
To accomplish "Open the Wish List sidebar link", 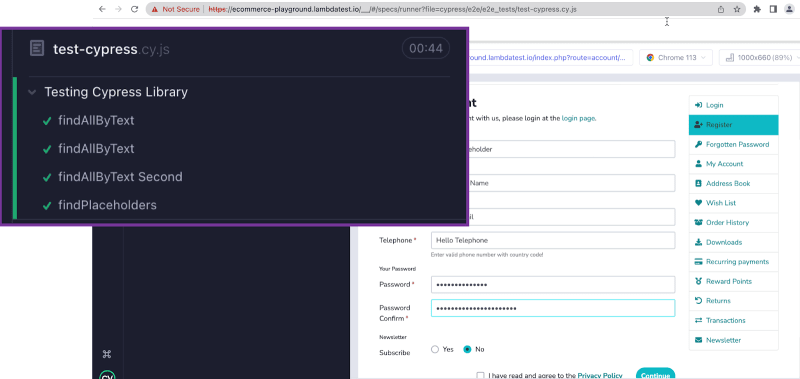I will [733, 203].
